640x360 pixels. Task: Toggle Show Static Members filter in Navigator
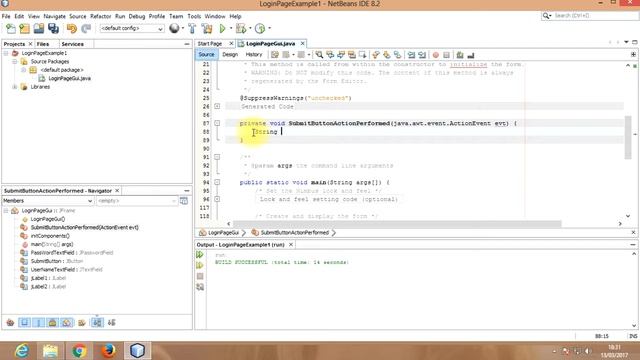tap(38, 323)
